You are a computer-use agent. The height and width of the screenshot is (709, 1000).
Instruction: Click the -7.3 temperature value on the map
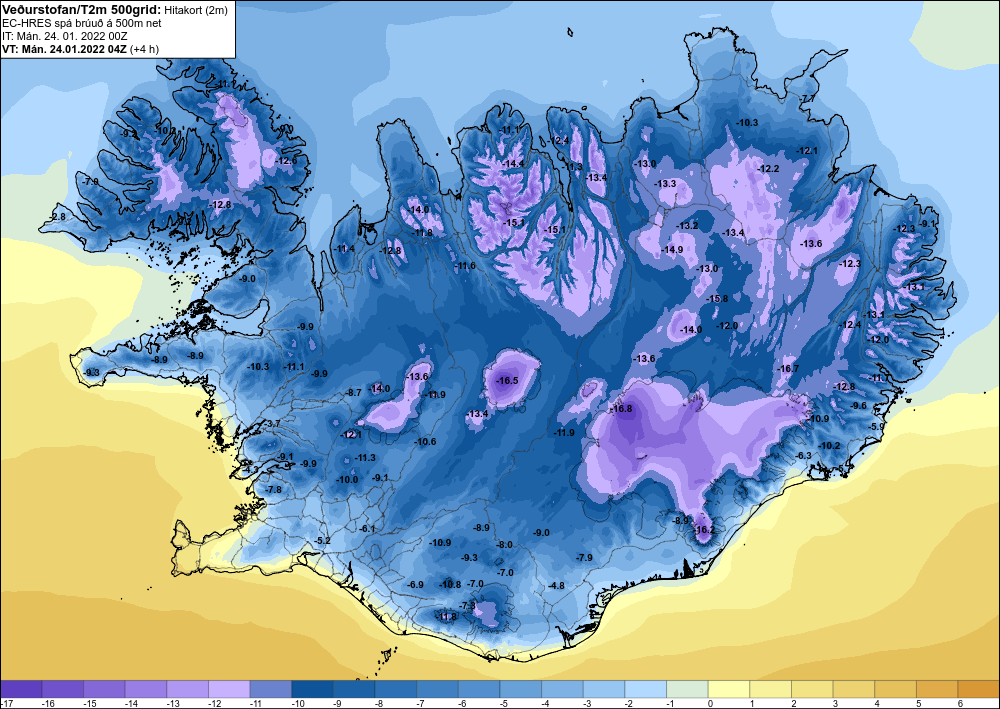tap(467, 605)
